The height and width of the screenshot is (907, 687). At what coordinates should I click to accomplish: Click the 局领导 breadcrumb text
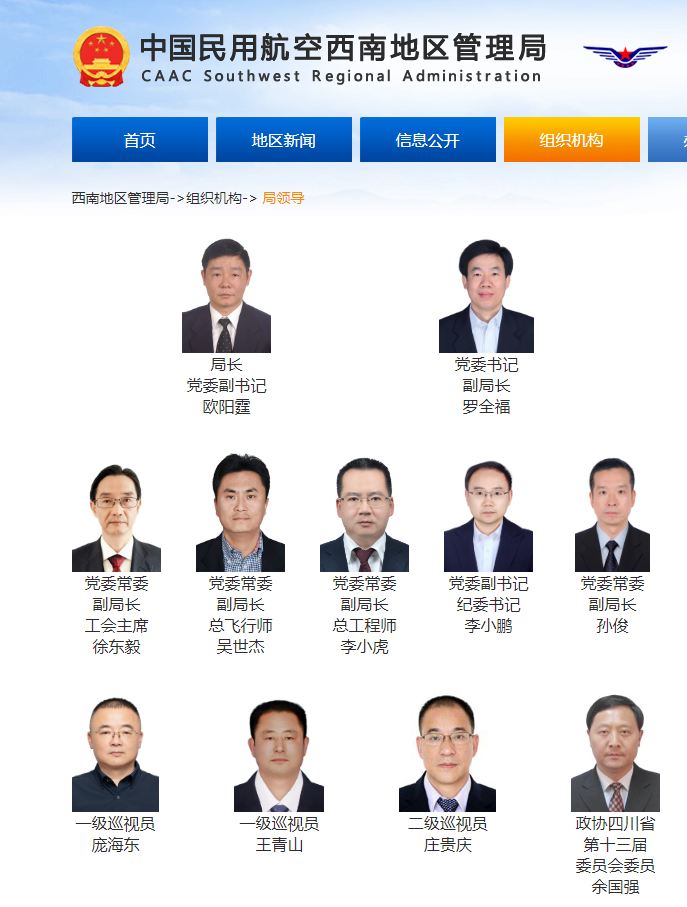click(283, 198)
